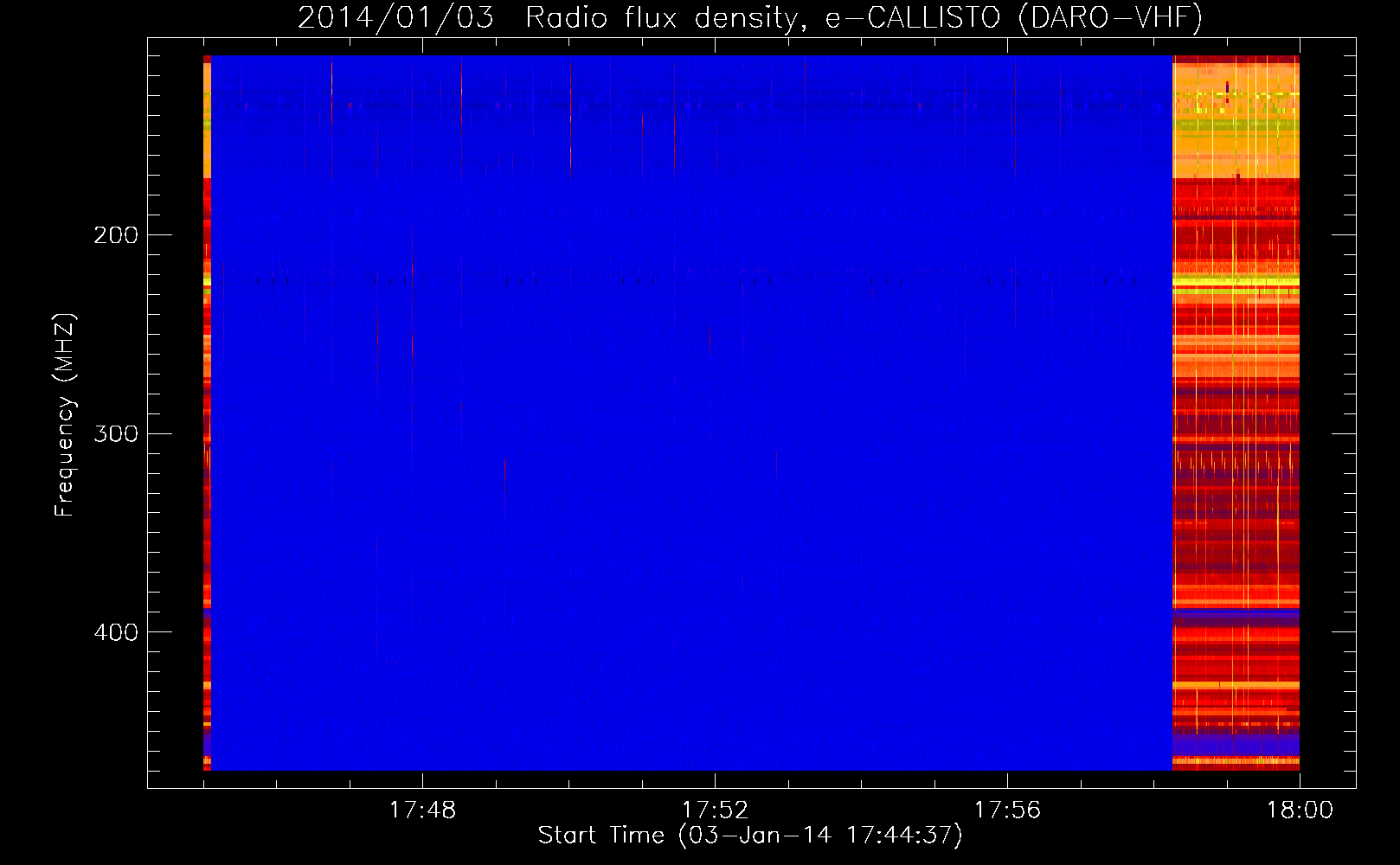
Task: Click the '17:56' time tick label
Action: pos(1007,811)
